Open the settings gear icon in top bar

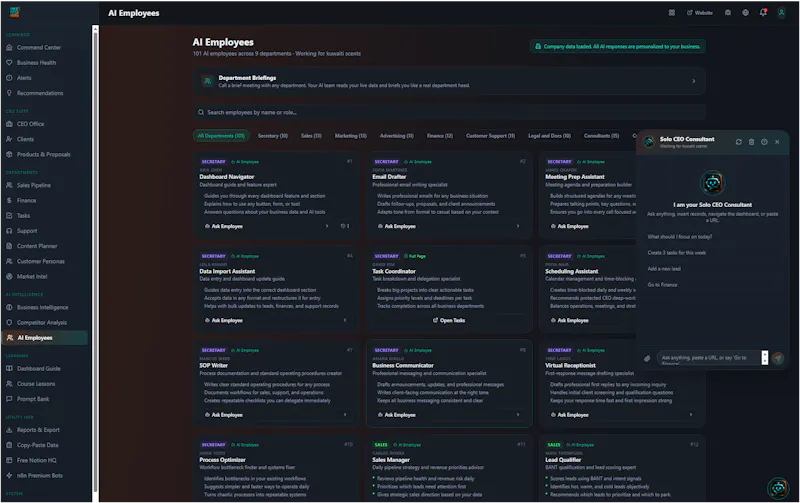728,13
